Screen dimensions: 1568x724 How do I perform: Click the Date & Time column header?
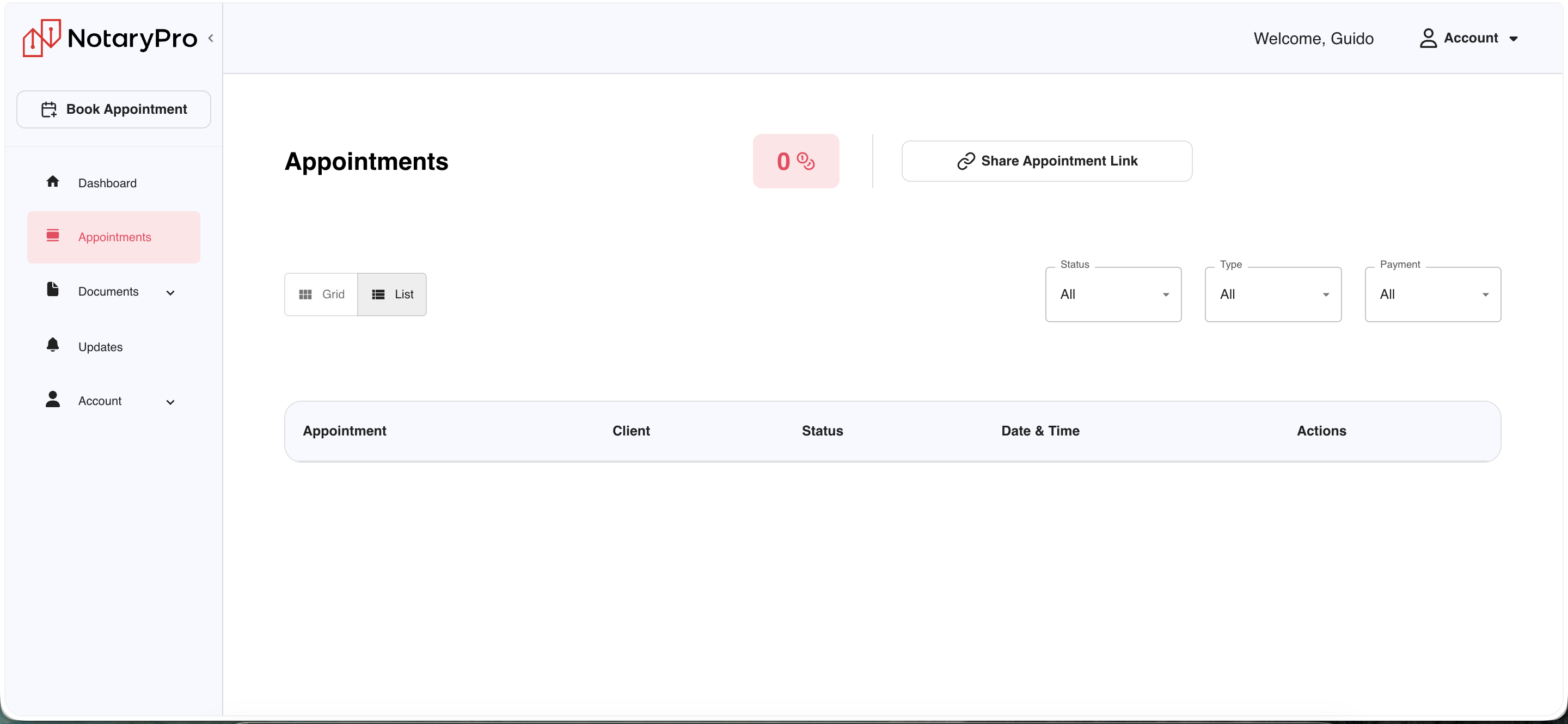pos(1040,431)
